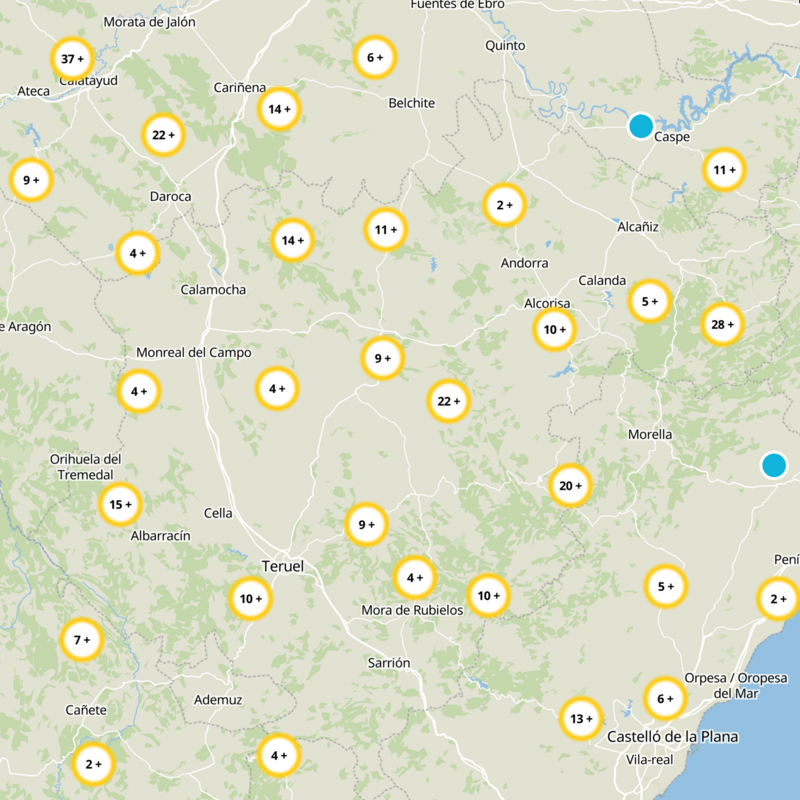The width and height of the screenshot is (800, 800).
Task: Click the 28+ cluster marker
Action: [x=722, y=324]
